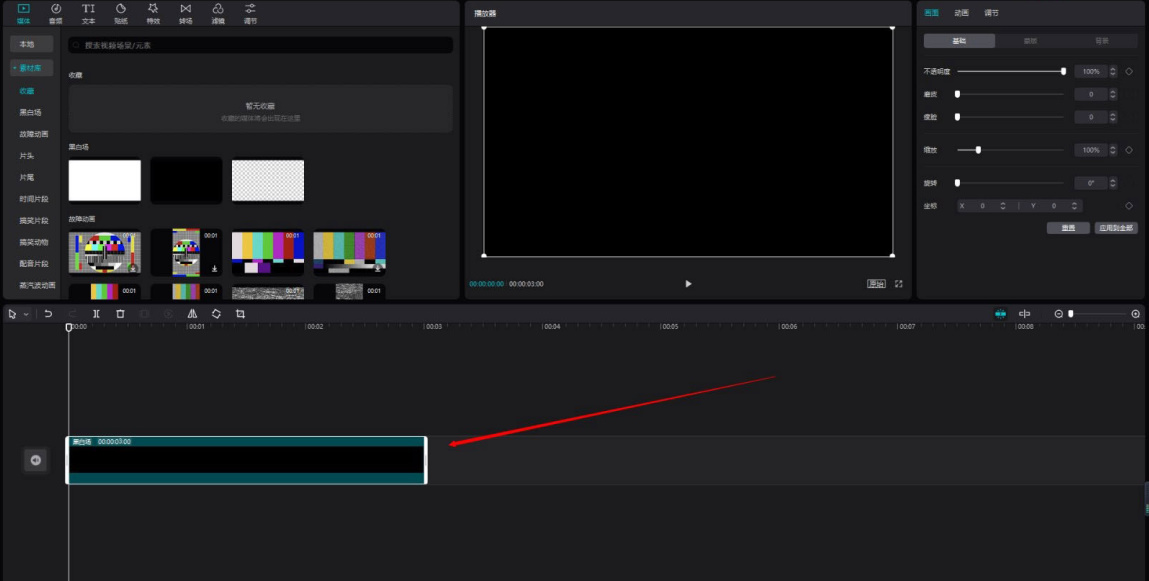Select 黑白场 category in the sidebar
The height and width of the screenshot is (581, 1149).
(30, 112)
